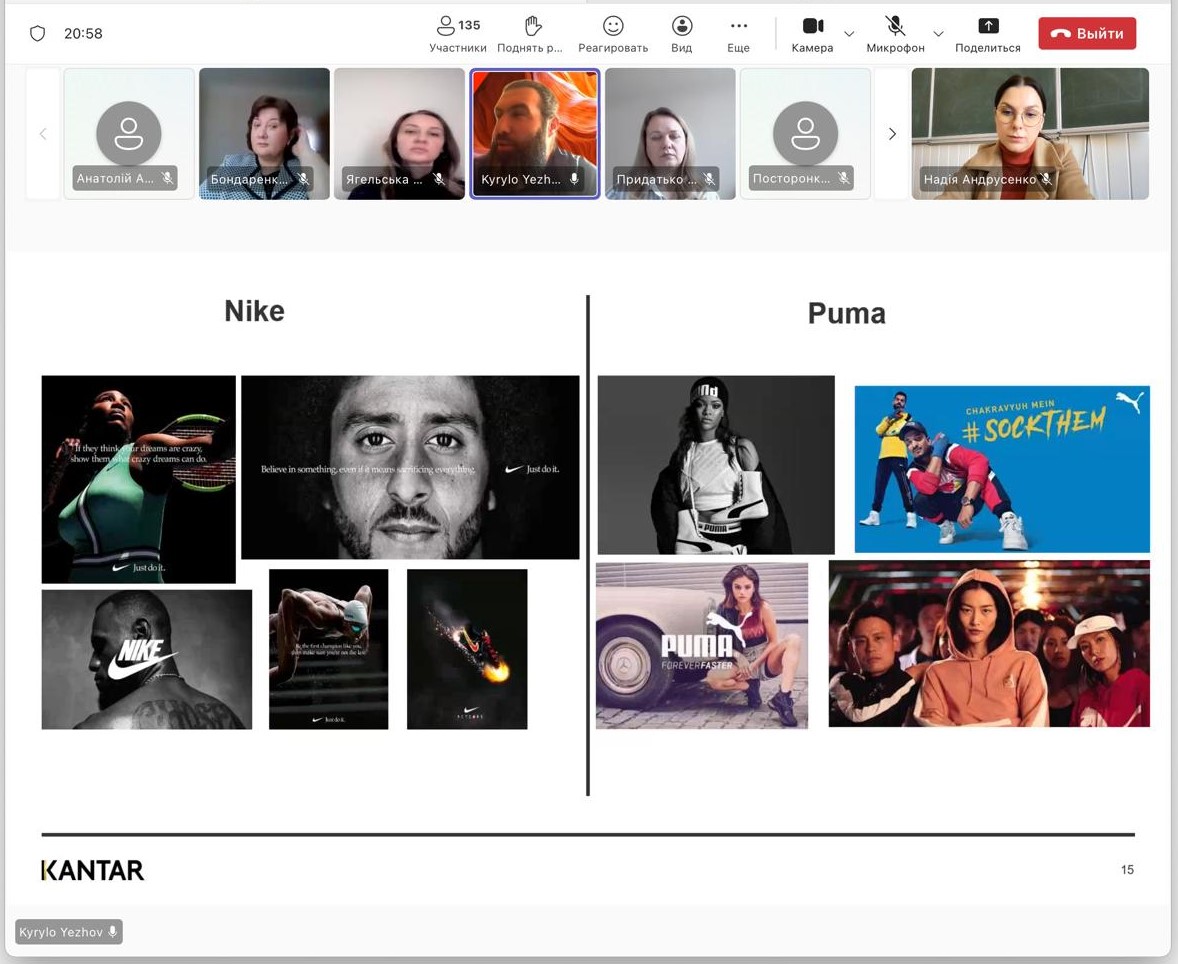
Task: Click the shield security icon
Action: (38, 33)
